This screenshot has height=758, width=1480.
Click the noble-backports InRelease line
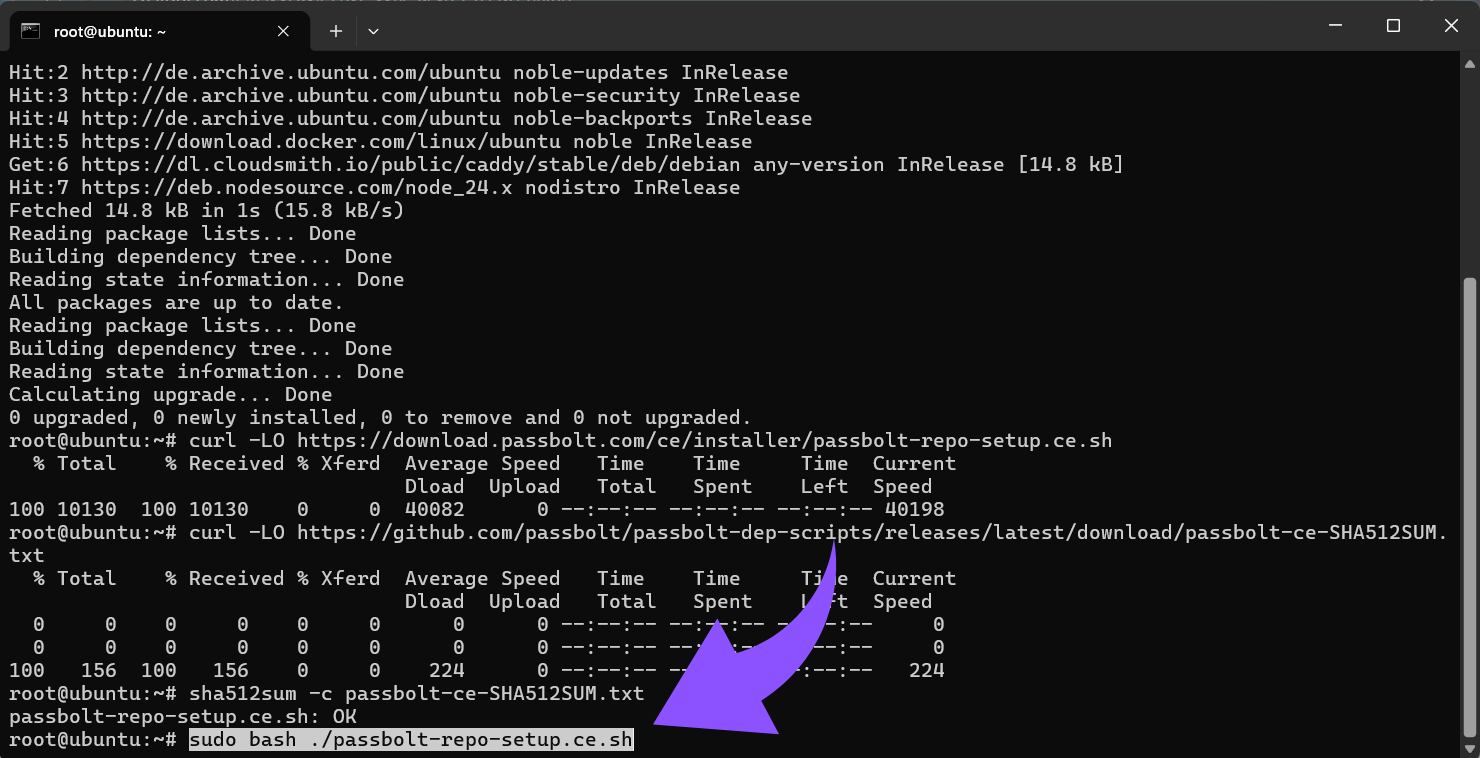[410, 118]
